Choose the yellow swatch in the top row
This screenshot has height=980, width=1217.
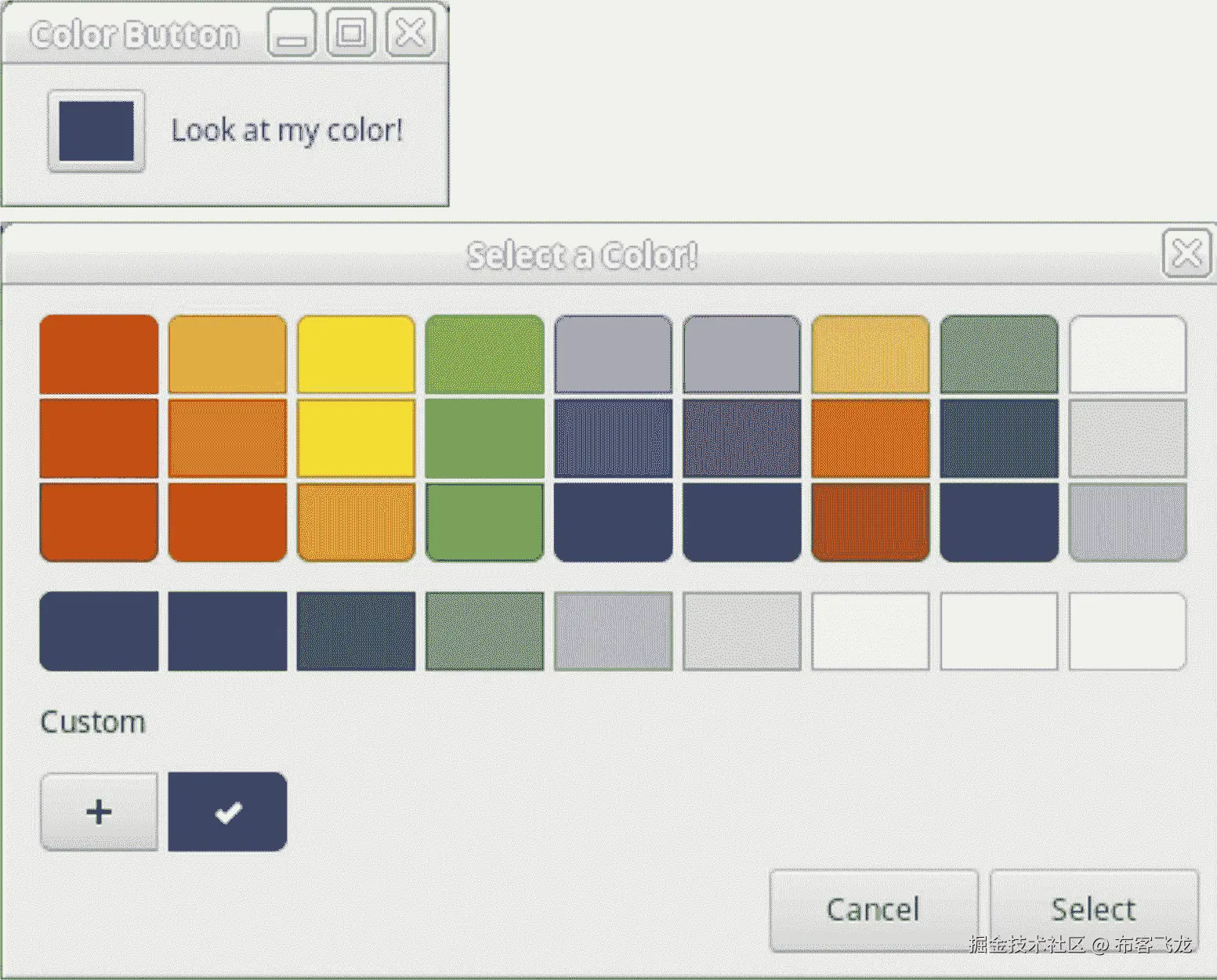356,354
